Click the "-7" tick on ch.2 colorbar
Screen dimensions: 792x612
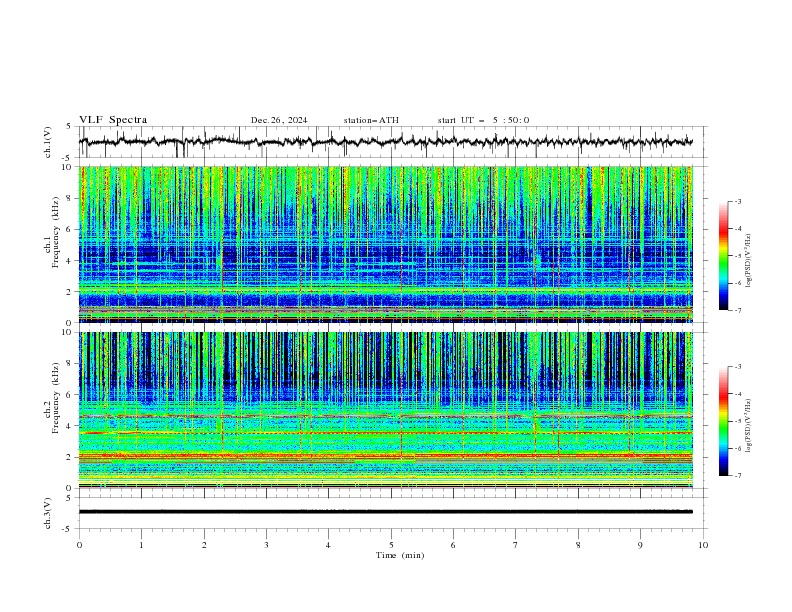point(737,475)
